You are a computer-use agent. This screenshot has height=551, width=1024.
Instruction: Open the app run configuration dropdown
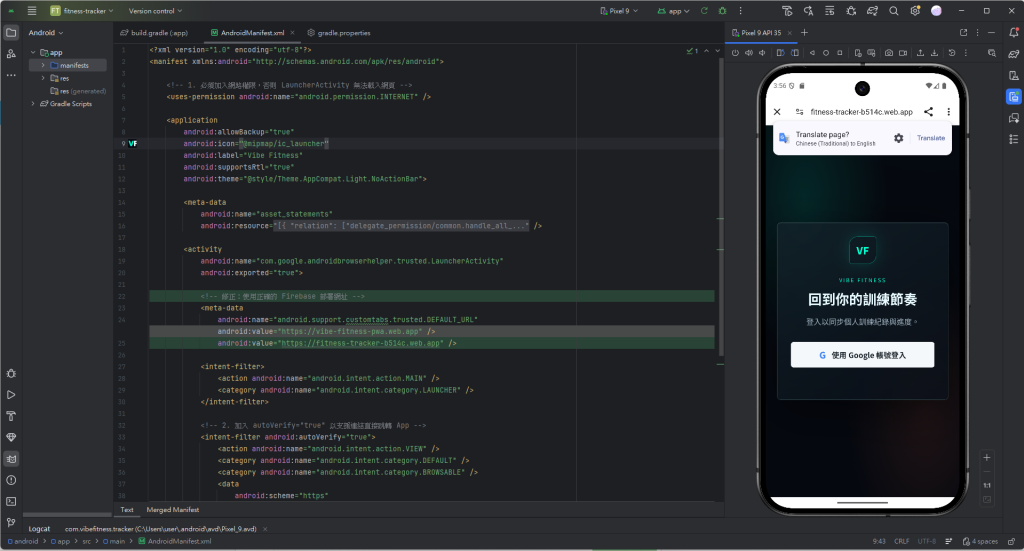(x=673, y=11)
